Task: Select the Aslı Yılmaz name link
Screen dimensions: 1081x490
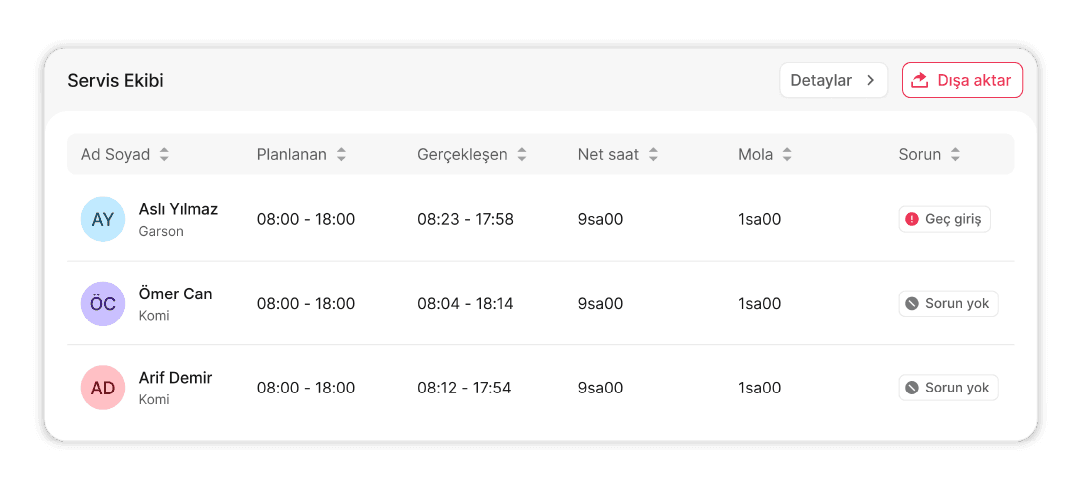Action: pyautogui.click(x=178, y=209)
